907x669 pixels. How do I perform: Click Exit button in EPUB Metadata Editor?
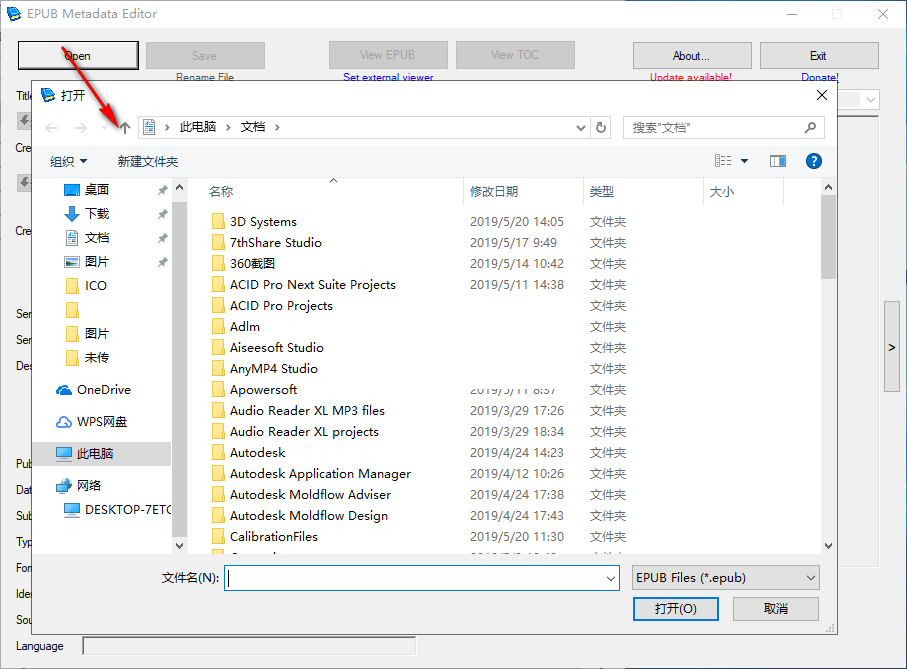click(818, 56)
